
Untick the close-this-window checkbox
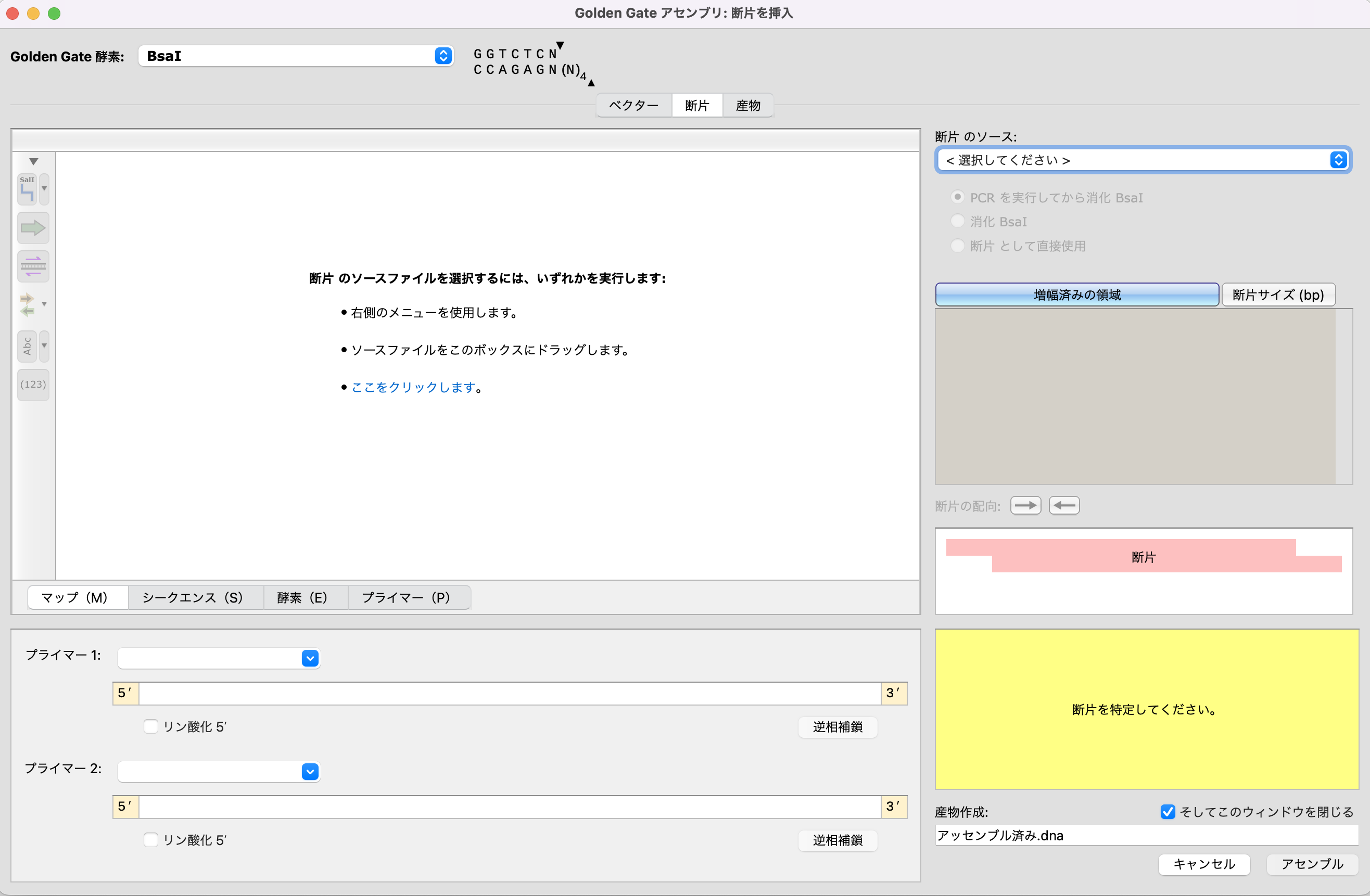click(x=1168, y=811)
